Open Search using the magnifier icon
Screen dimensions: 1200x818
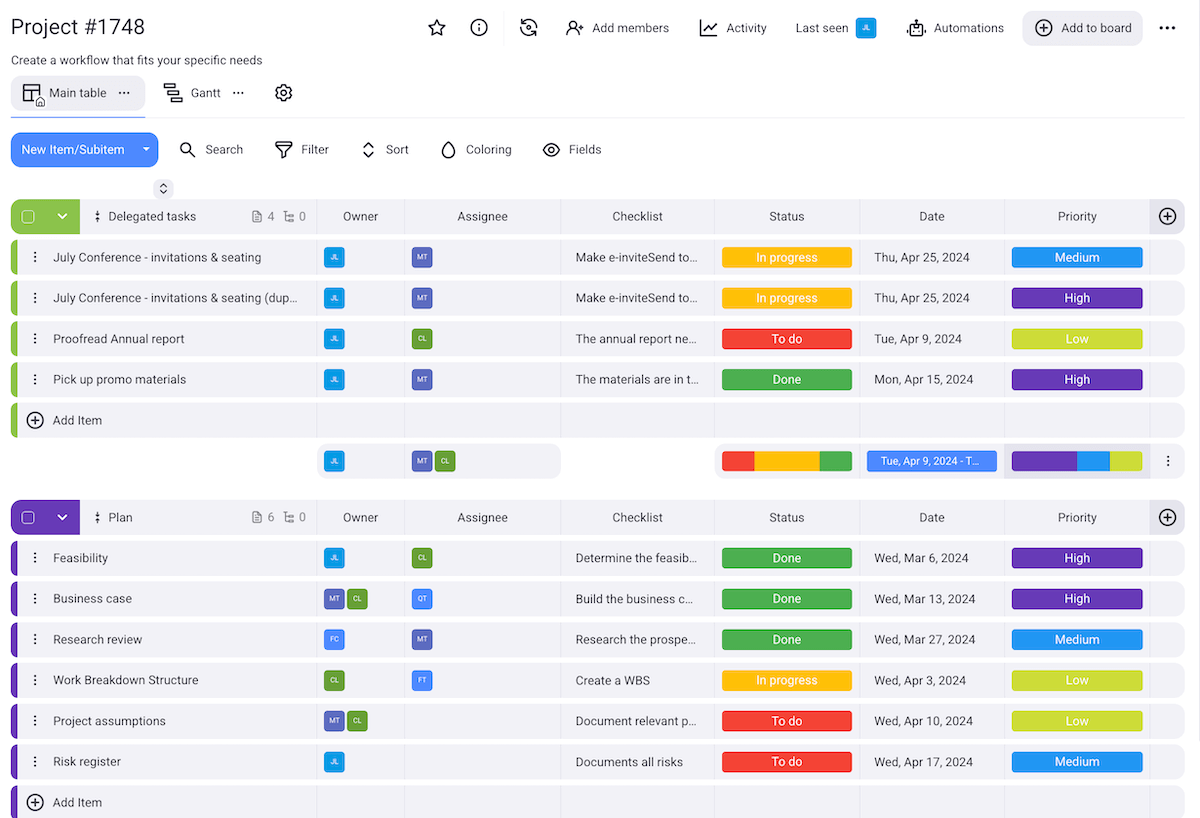188,149
